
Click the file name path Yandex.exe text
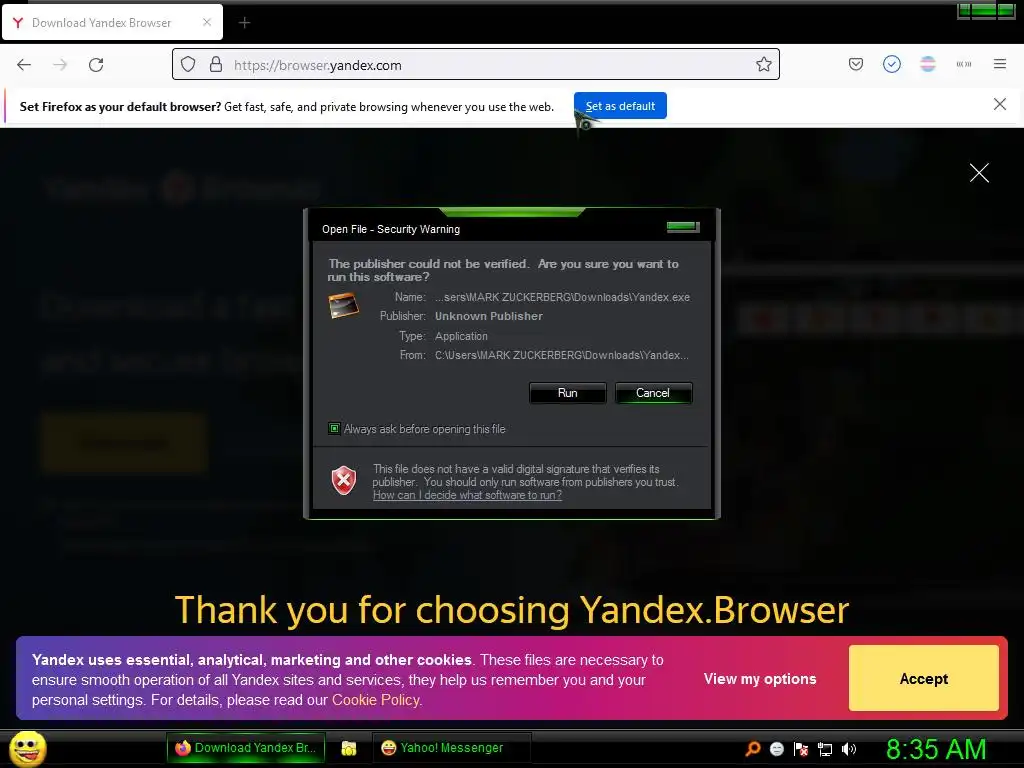tap(562, 297)
